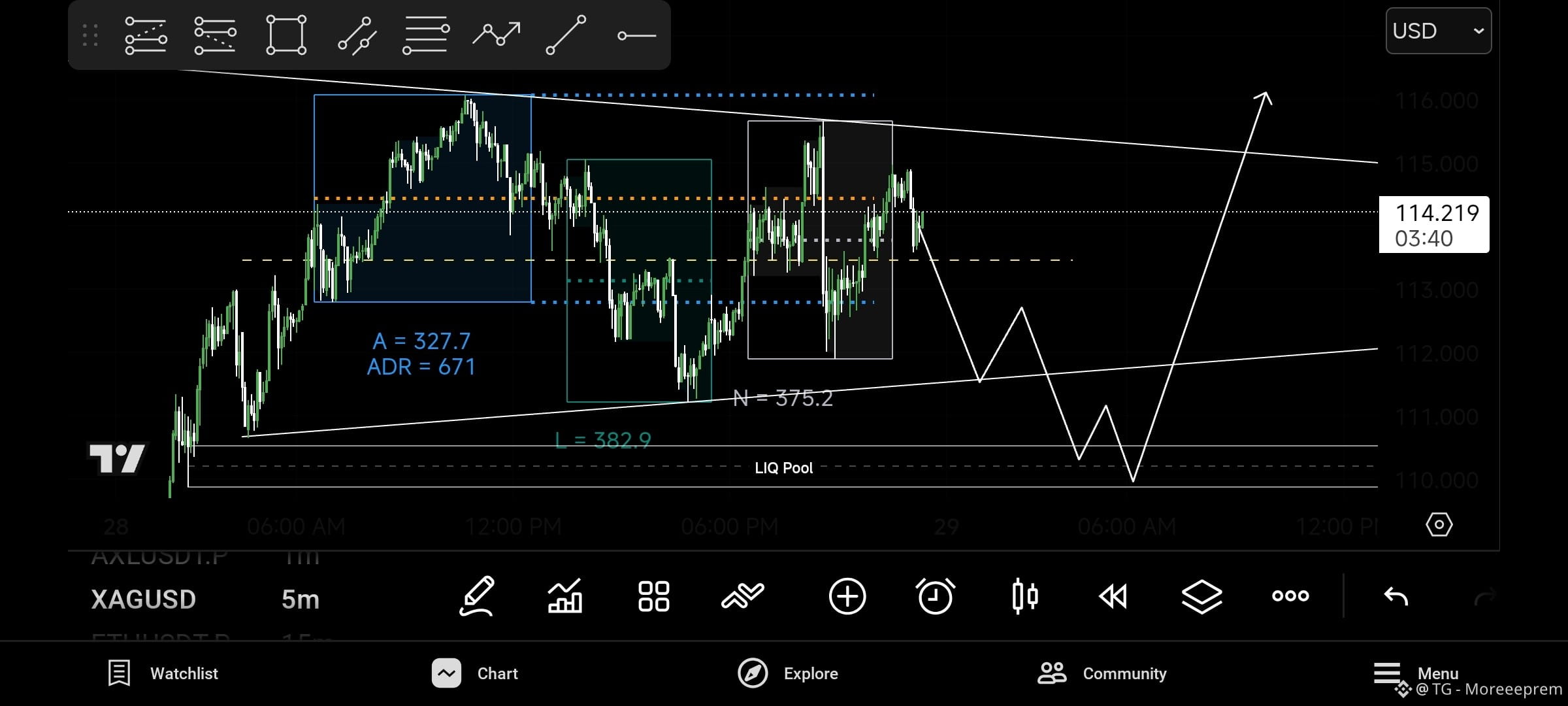Tap the 12:00 PM time axis label
1568x706 pixels.
coord(514,526)
